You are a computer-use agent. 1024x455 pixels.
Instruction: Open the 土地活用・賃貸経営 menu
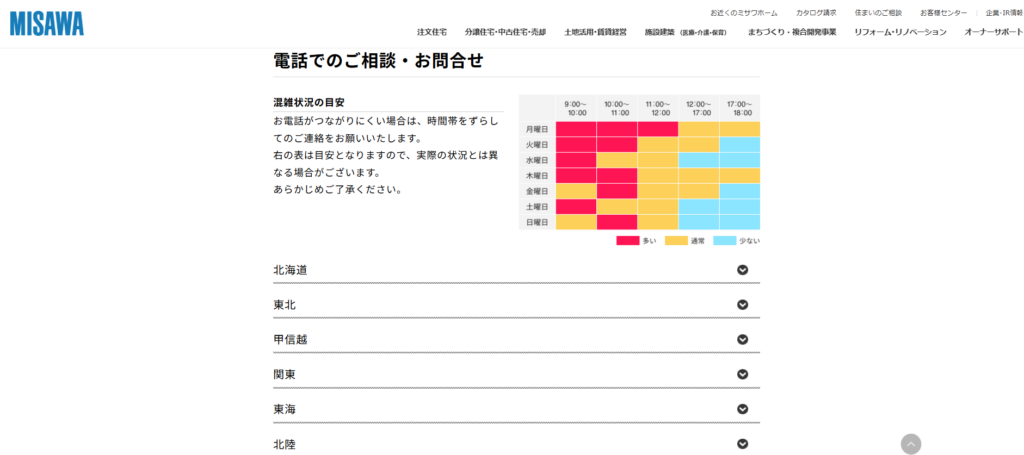595,32
